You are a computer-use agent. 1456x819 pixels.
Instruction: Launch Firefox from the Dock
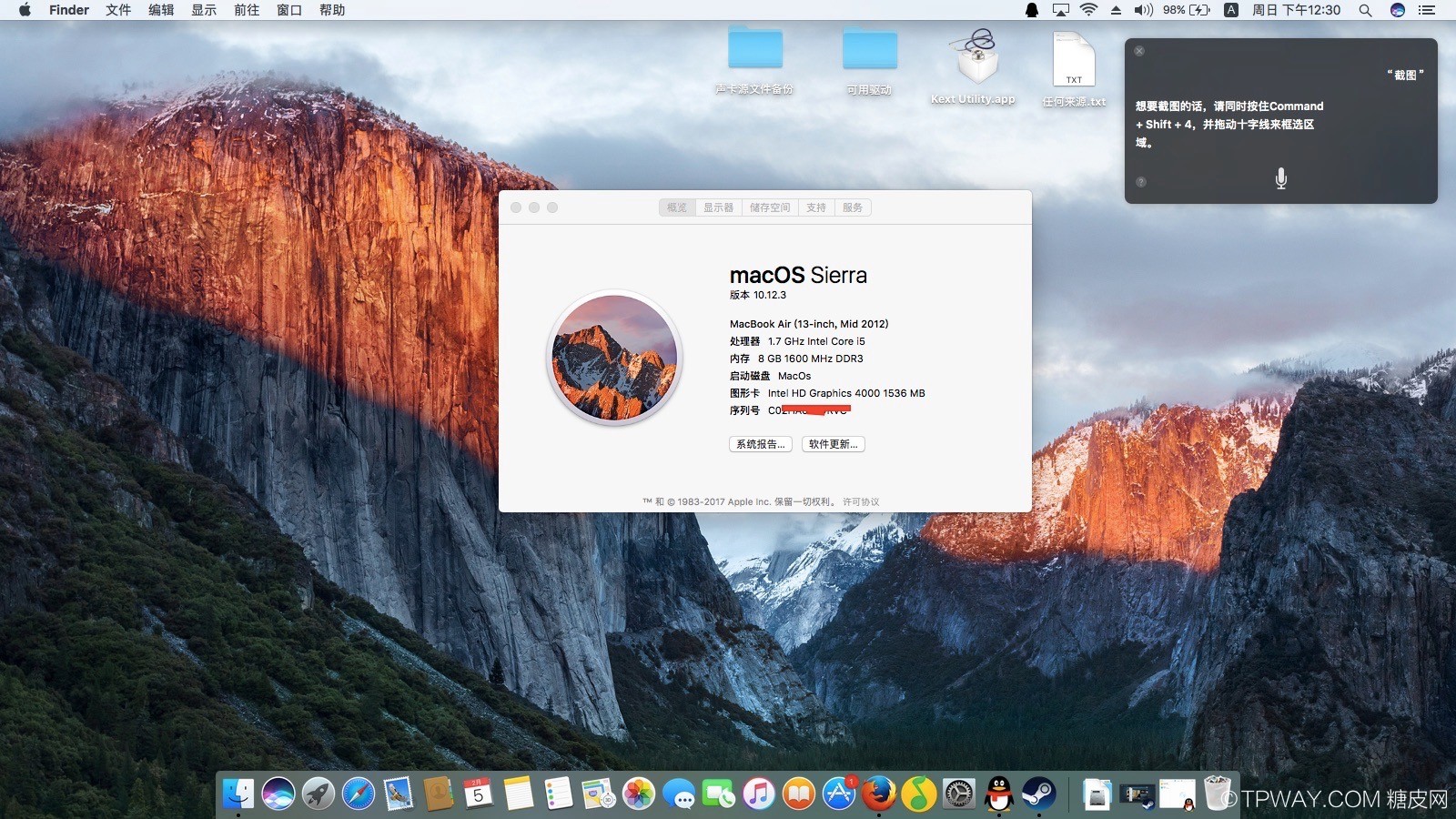[879, 794]
